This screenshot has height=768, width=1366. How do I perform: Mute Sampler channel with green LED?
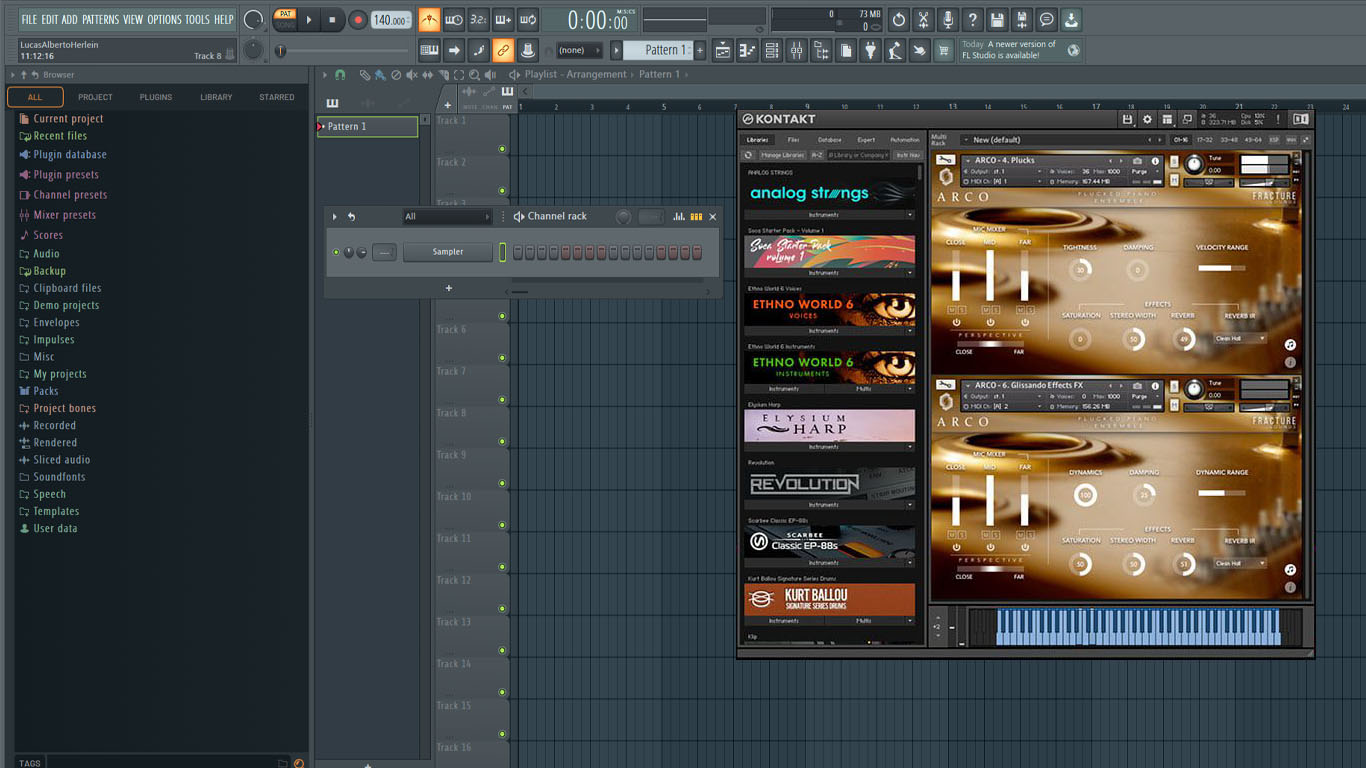click(336, 252)
